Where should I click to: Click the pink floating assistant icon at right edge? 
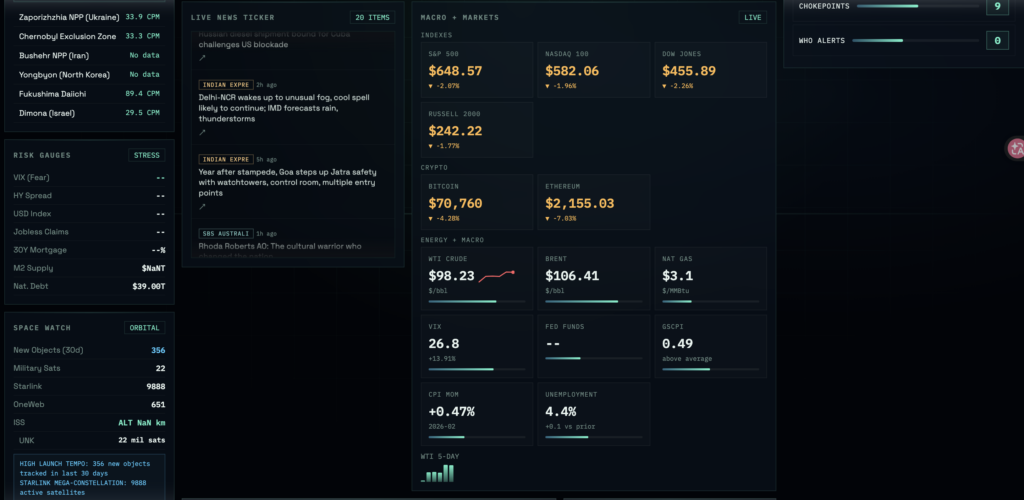(x=1016, y=149)
